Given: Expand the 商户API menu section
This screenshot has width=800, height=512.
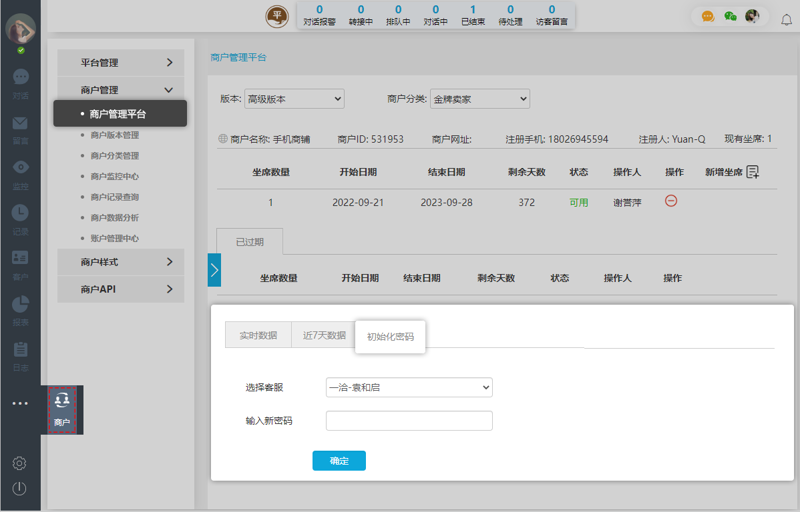Looking at the screenshot, I should 121,289.
